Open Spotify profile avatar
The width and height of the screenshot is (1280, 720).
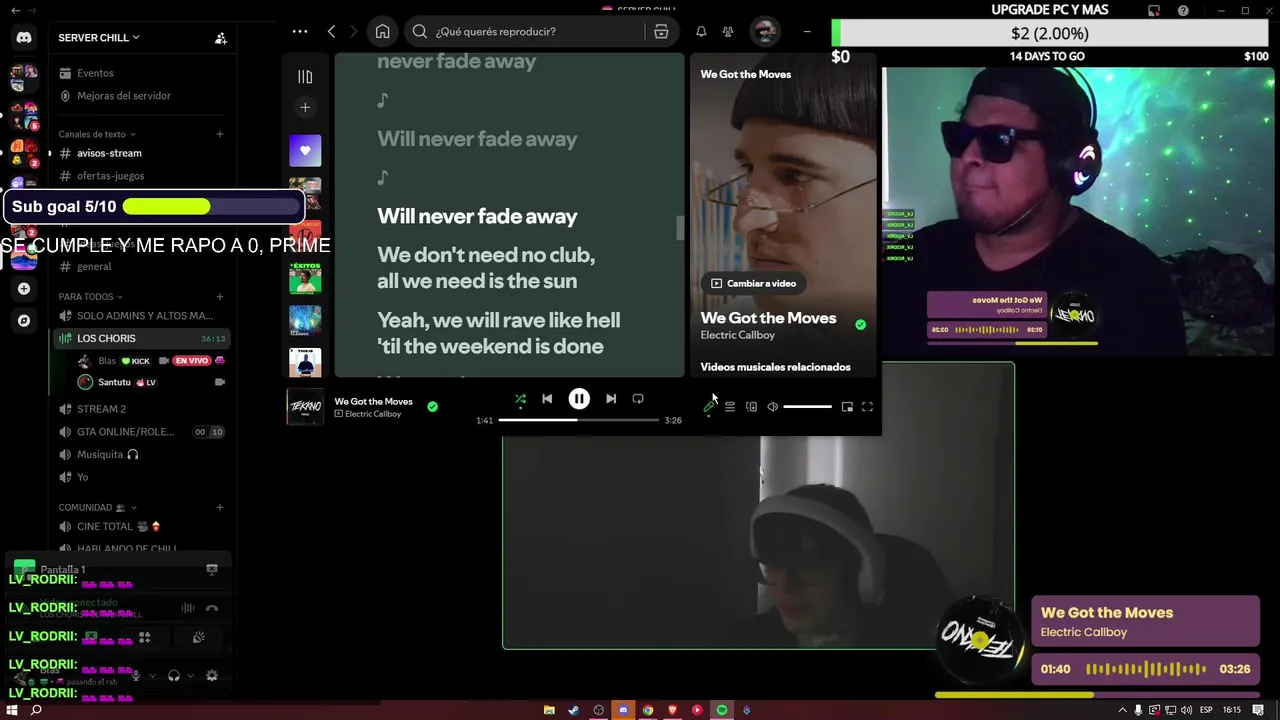(765, 32)
